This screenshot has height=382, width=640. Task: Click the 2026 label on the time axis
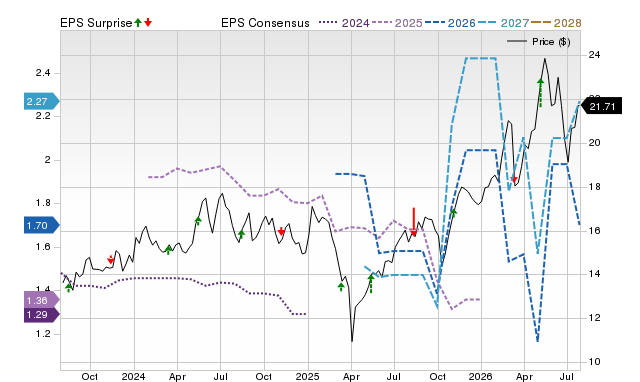tap(480, 376)
